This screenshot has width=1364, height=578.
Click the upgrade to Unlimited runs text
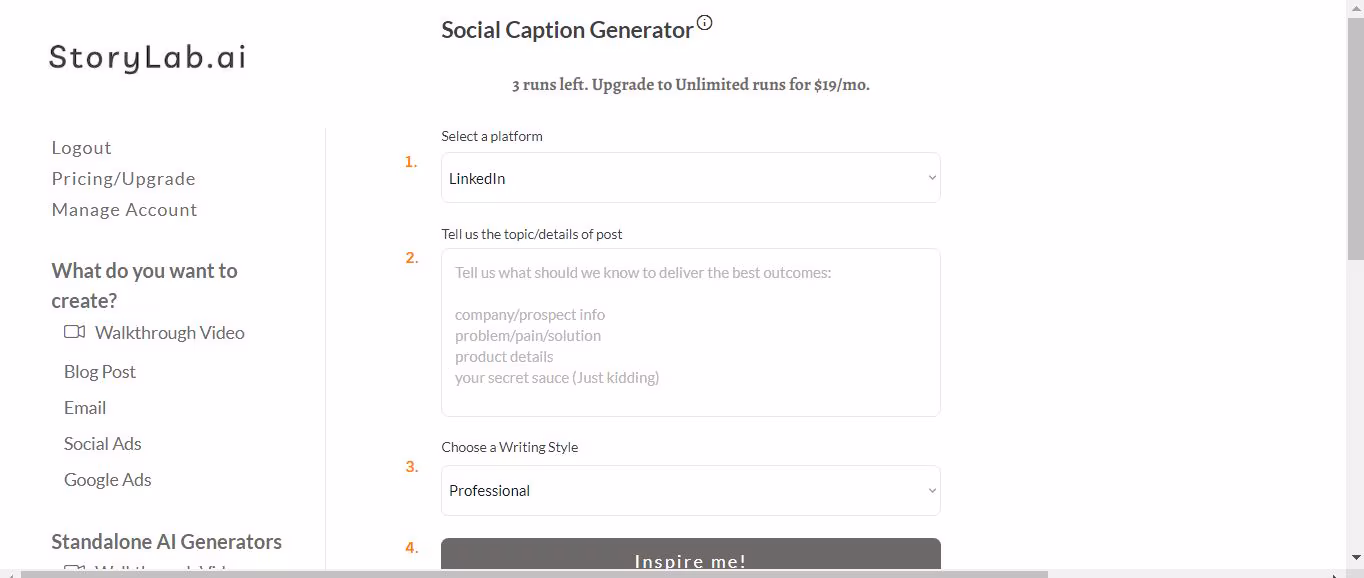[690, 85]
